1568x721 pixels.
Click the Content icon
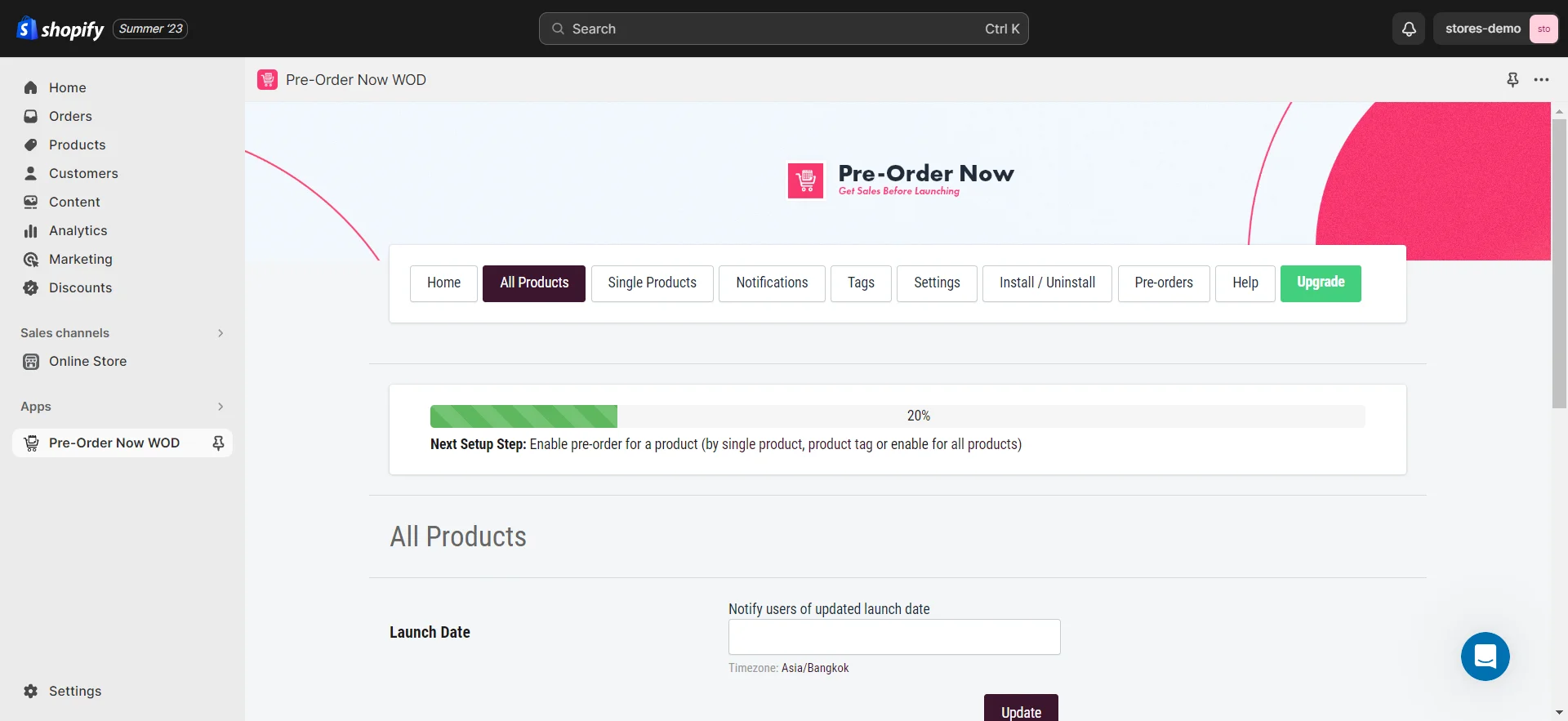(31, 202)
